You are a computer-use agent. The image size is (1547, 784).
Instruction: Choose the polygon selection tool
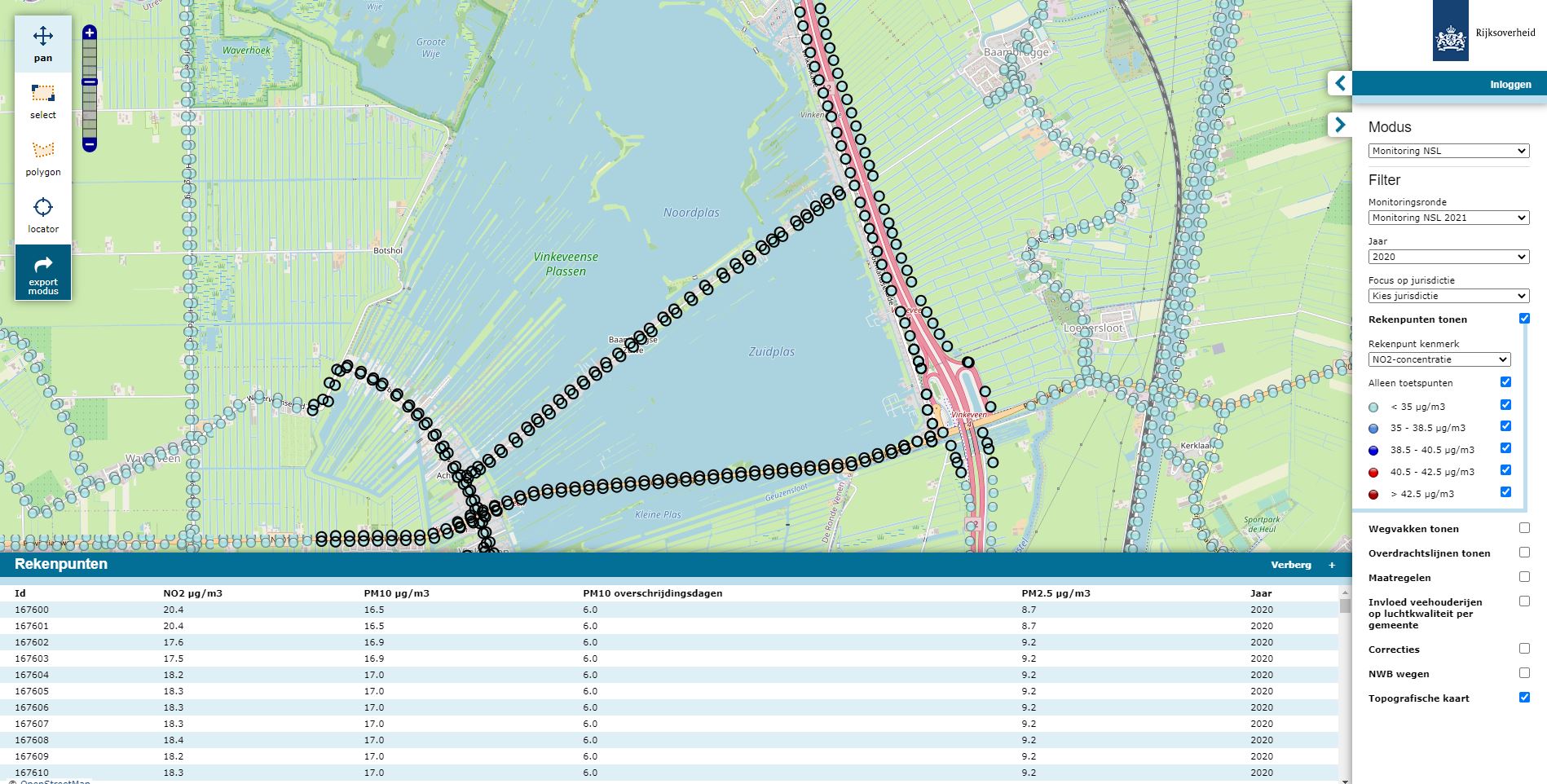pos(43,158)
